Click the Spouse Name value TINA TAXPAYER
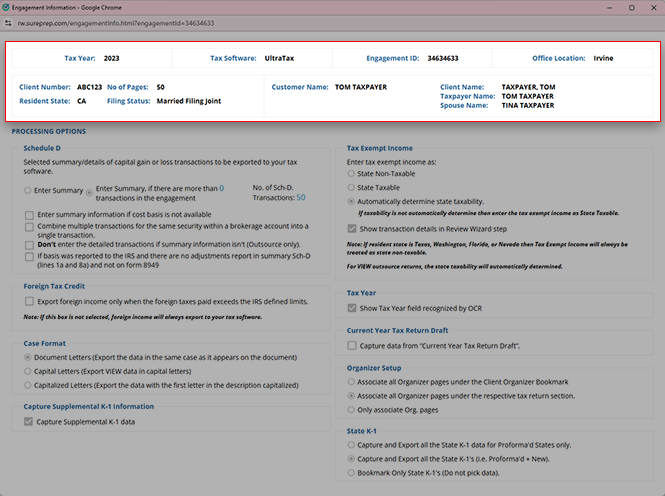This screenshot has height=496, width=665. pyautogui.click(x=528, y=106)
